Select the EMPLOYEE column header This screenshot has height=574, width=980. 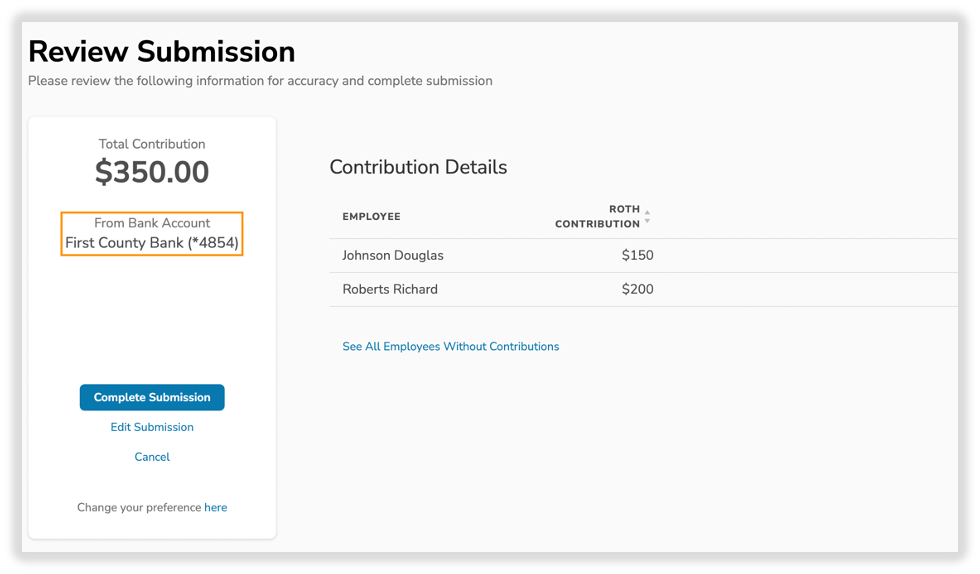(x=371, y=217)
